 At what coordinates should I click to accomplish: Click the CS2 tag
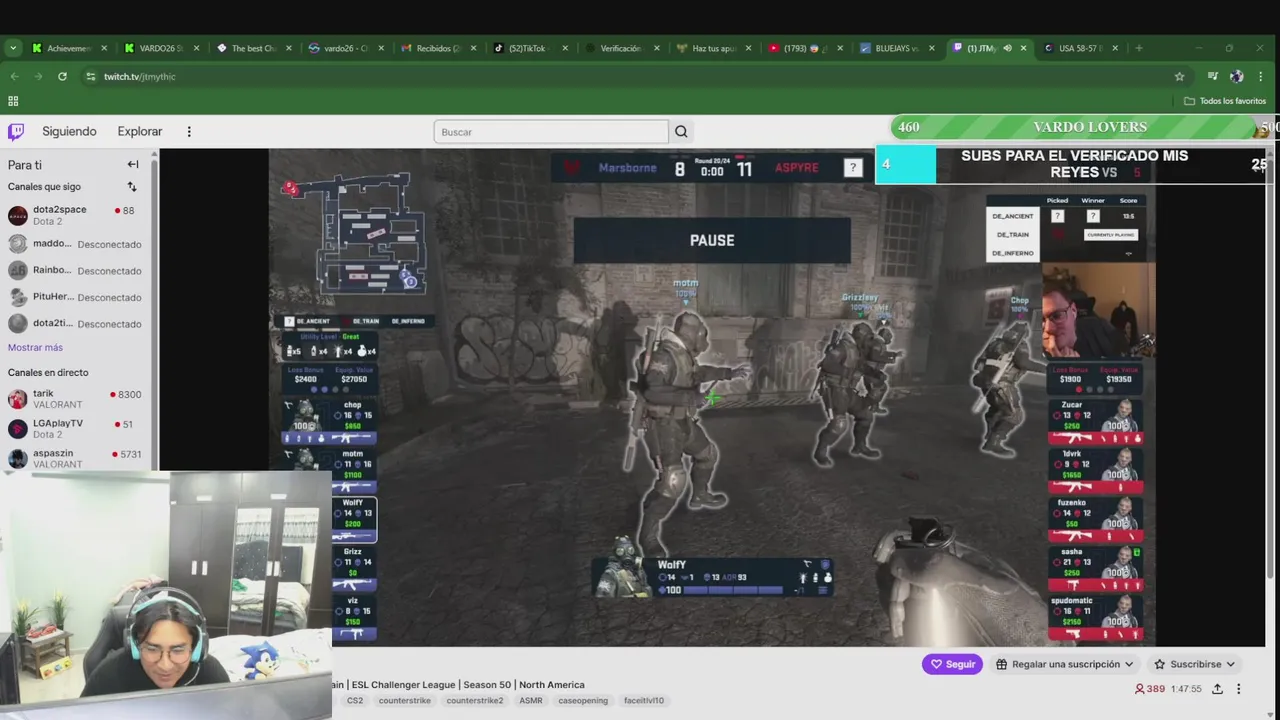point(355,701)
